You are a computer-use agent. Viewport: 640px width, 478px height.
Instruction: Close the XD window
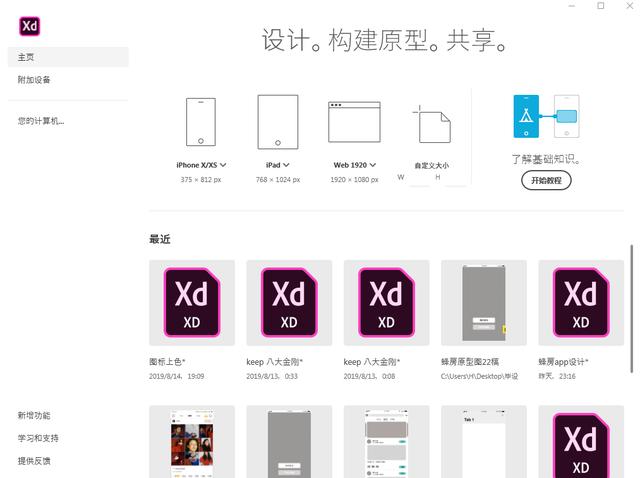click(x=630, y=6)
